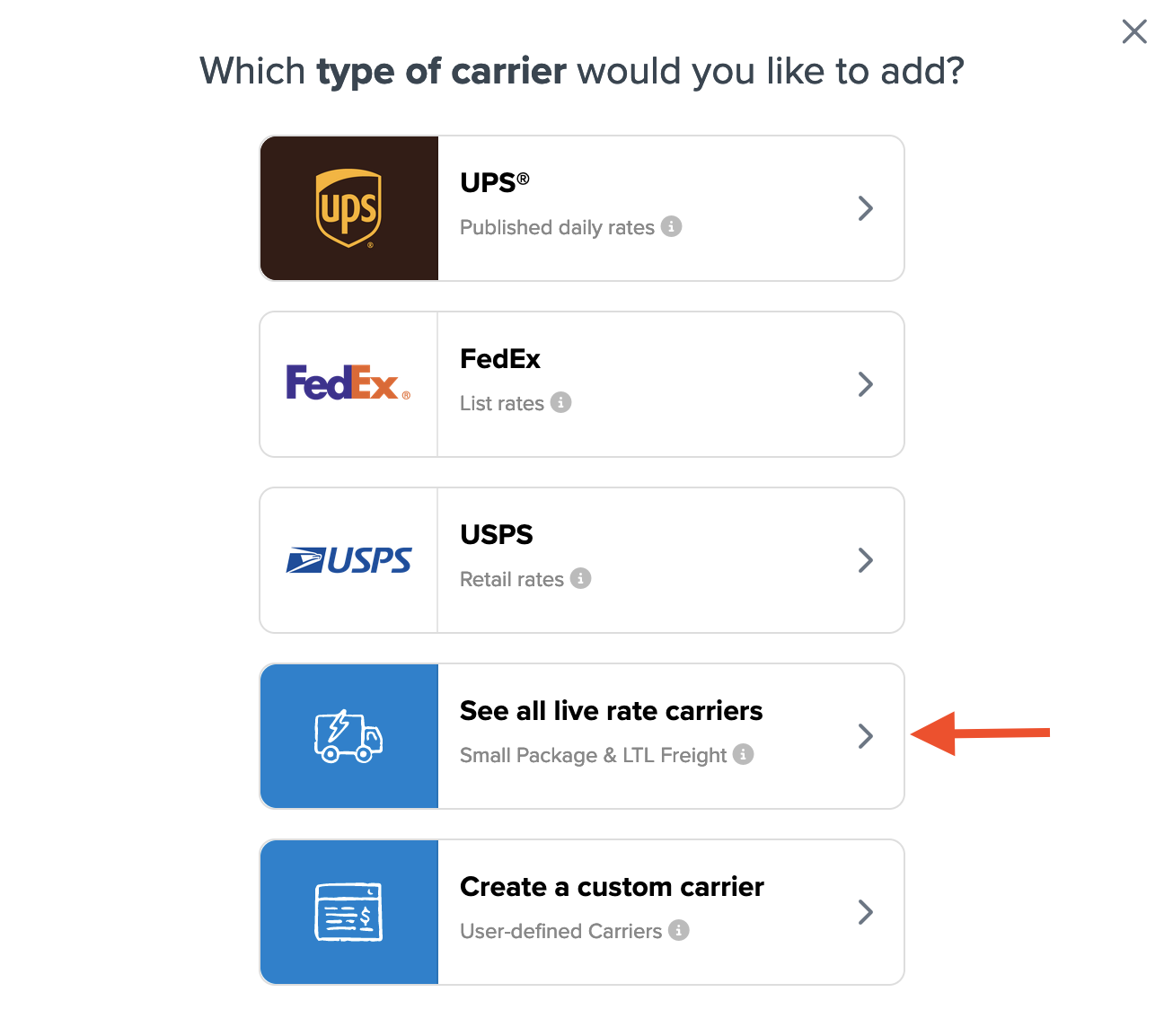Click info icon beside Small Package & LTL Freight
Viewport: 1164px width, 1036px height.
[744, 754]
